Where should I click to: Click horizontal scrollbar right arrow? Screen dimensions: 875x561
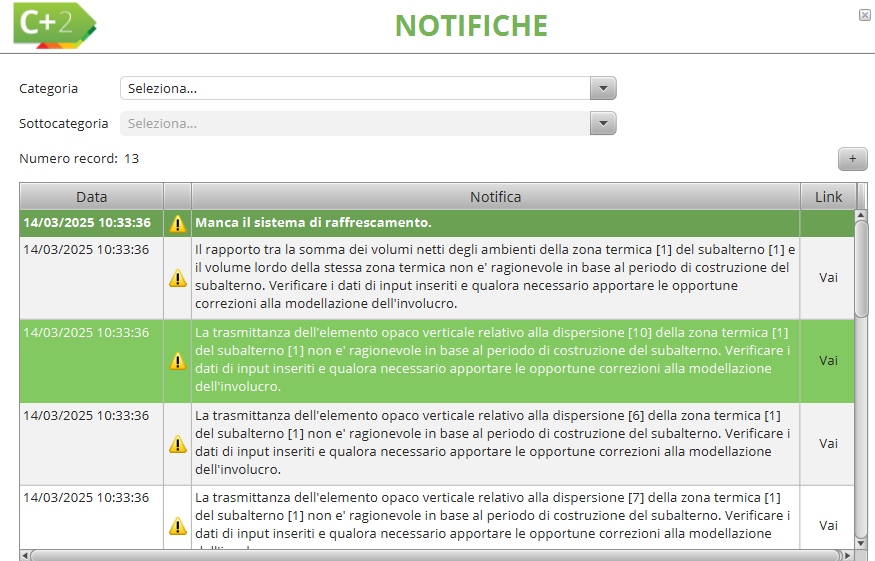point(848,555)
